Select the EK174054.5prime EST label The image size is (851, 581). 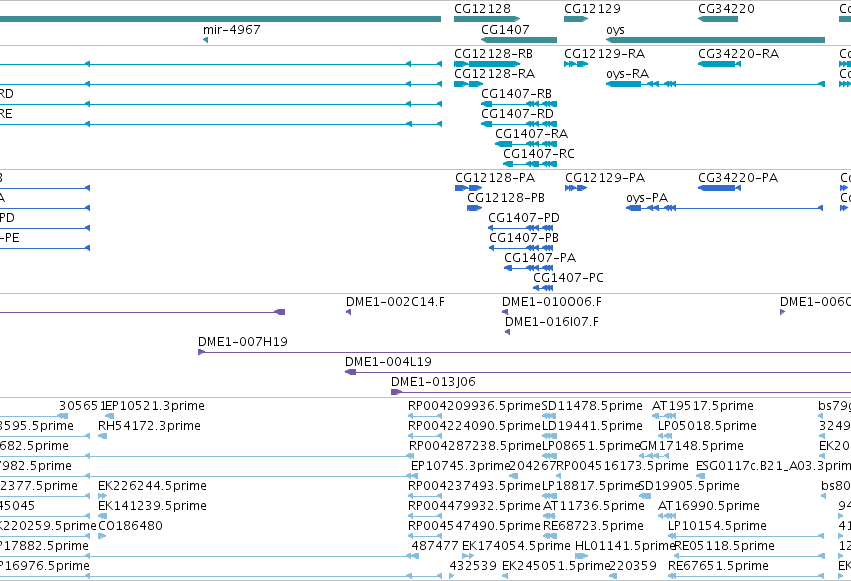pyautogui.click(x=516, y=546)
